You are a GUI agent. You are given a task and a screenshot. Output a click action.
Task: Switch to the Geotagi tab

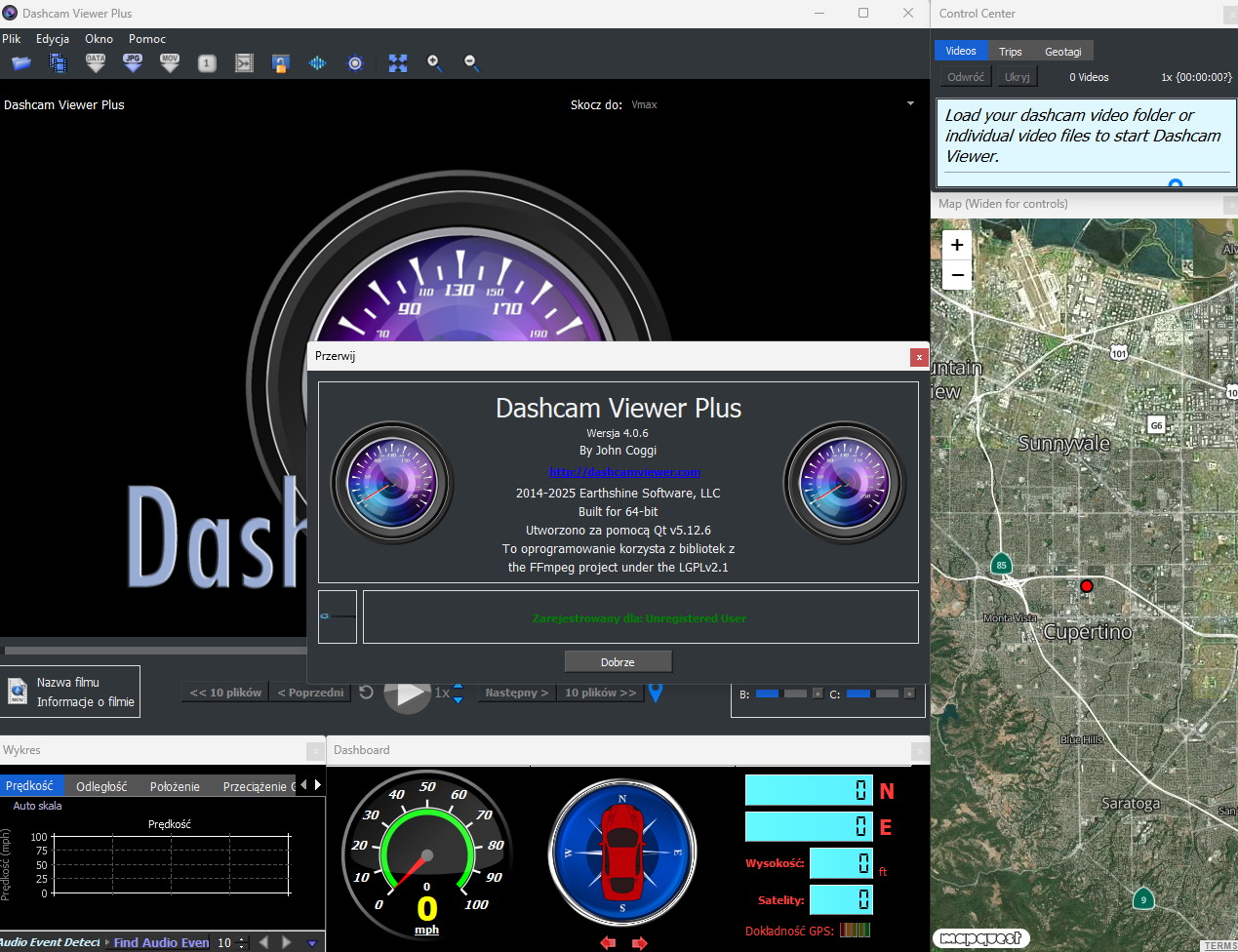1063,52
